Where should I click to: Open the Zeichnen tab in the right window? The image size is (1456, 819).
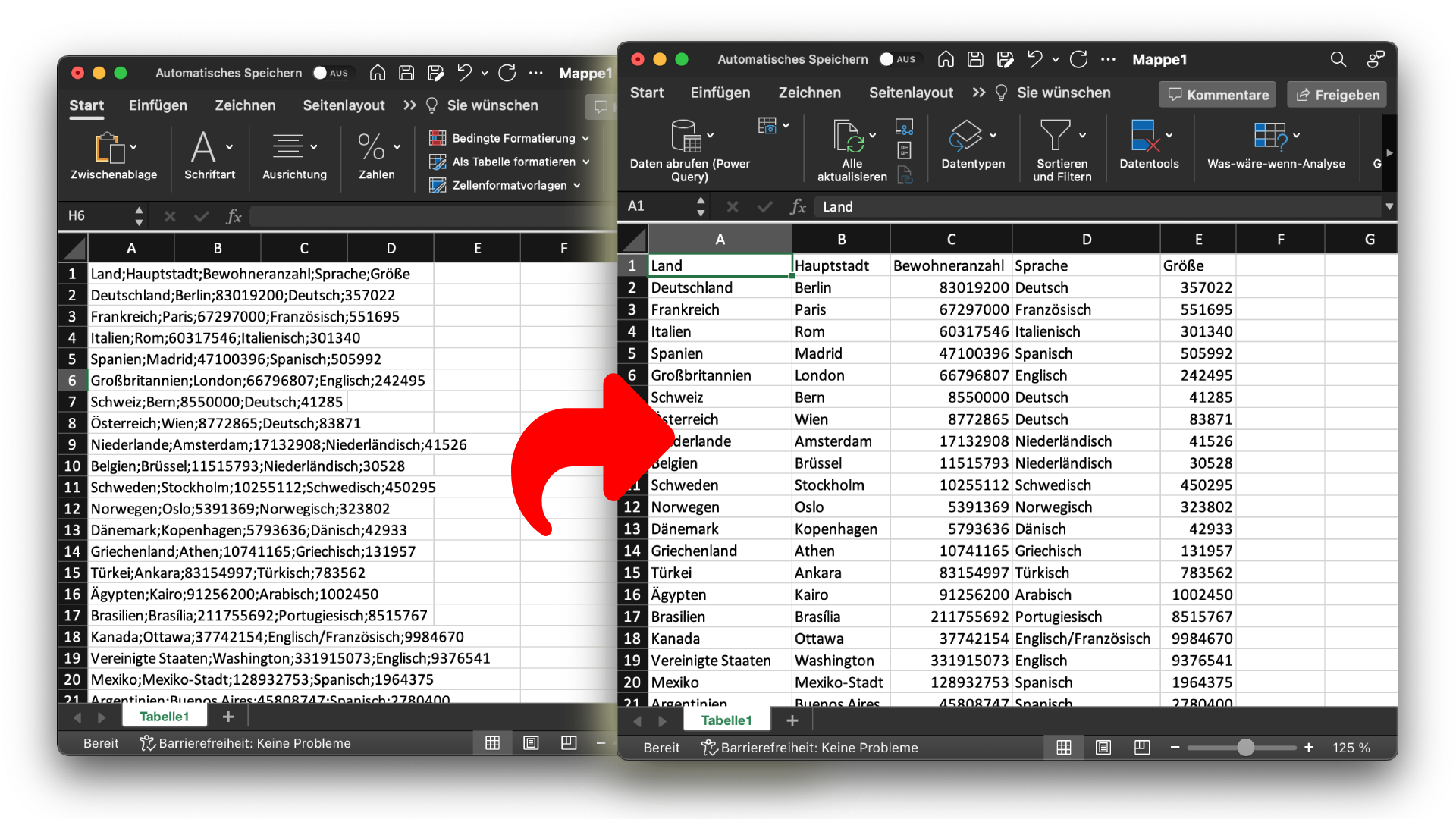tap(810, 93)
